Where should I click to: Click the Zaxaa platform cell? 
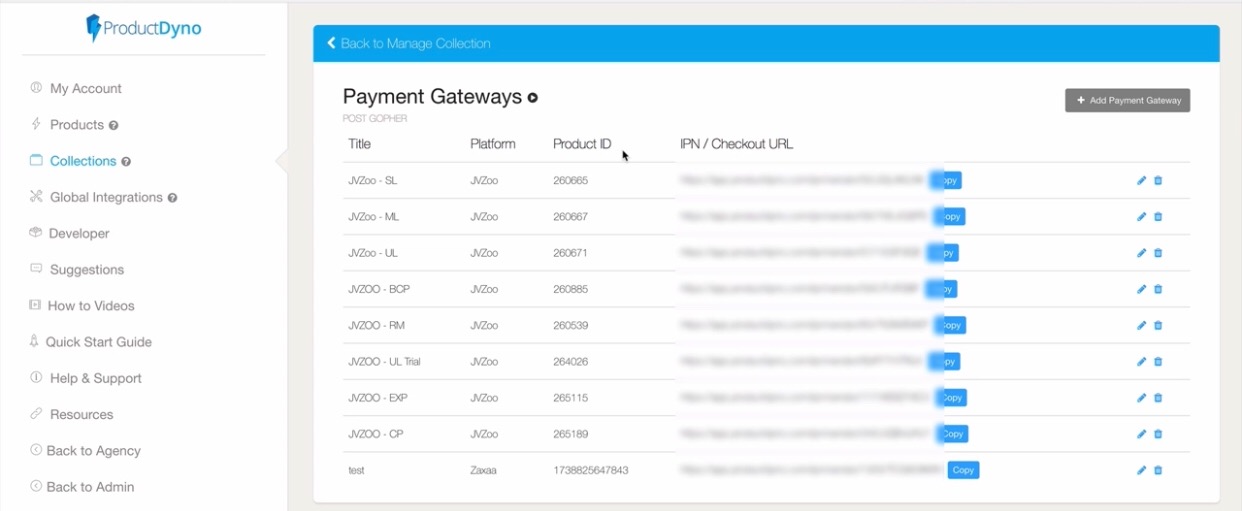click(x=485, y=470)
